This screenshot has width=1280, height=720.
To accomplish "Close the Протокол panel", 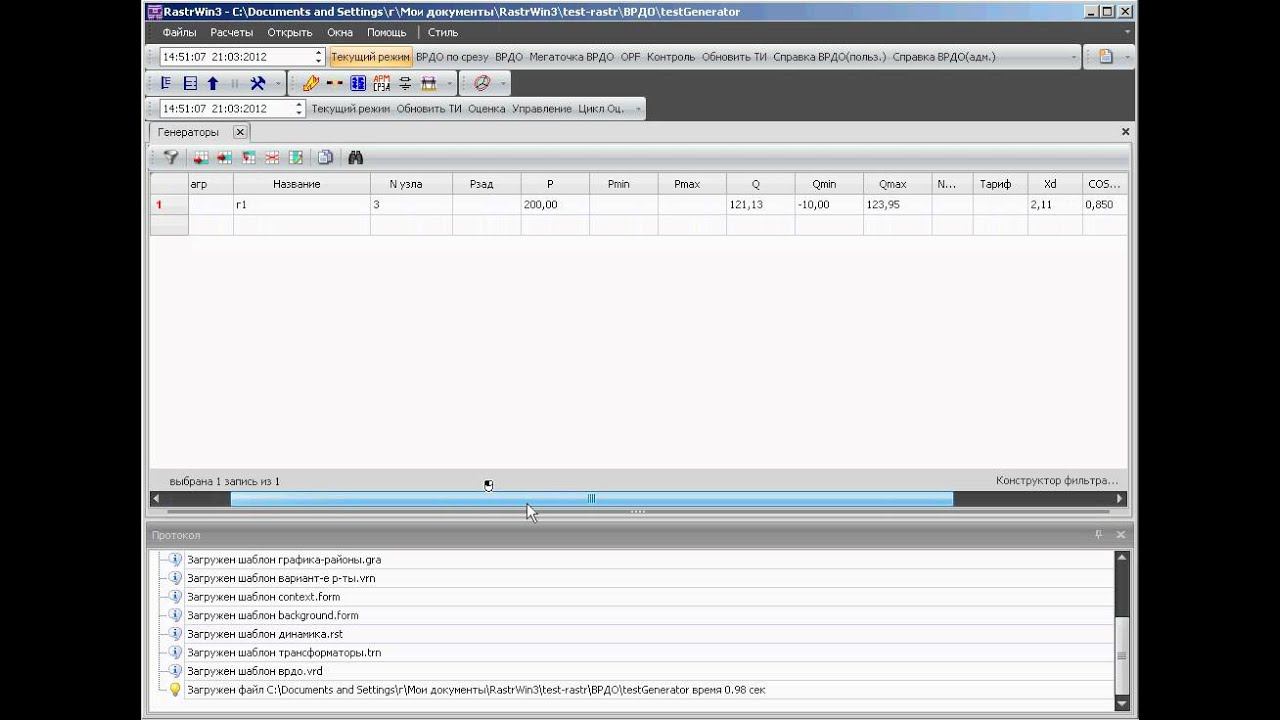I will 1121,535.
